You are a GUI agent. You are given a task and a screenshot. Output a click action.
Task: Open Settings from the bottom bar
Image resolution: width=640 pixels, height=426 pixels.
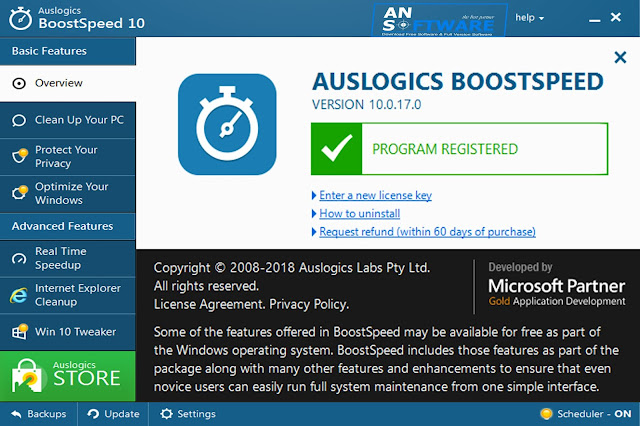pyautogui.click(x=188, y=414)
